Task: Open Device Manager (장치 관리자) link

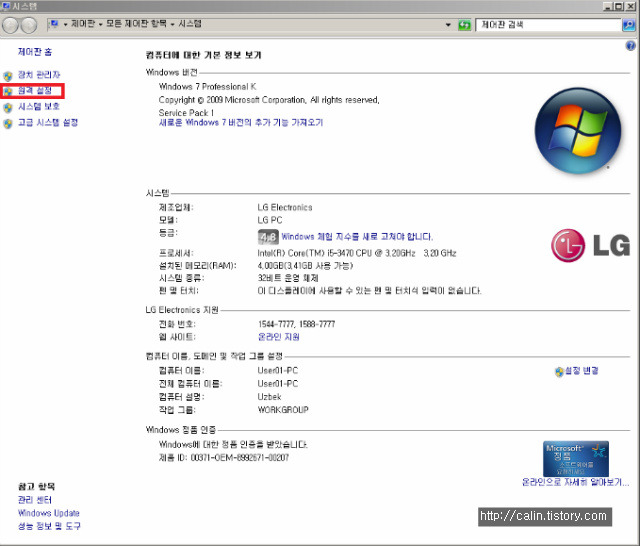Action: click(39, 75)
